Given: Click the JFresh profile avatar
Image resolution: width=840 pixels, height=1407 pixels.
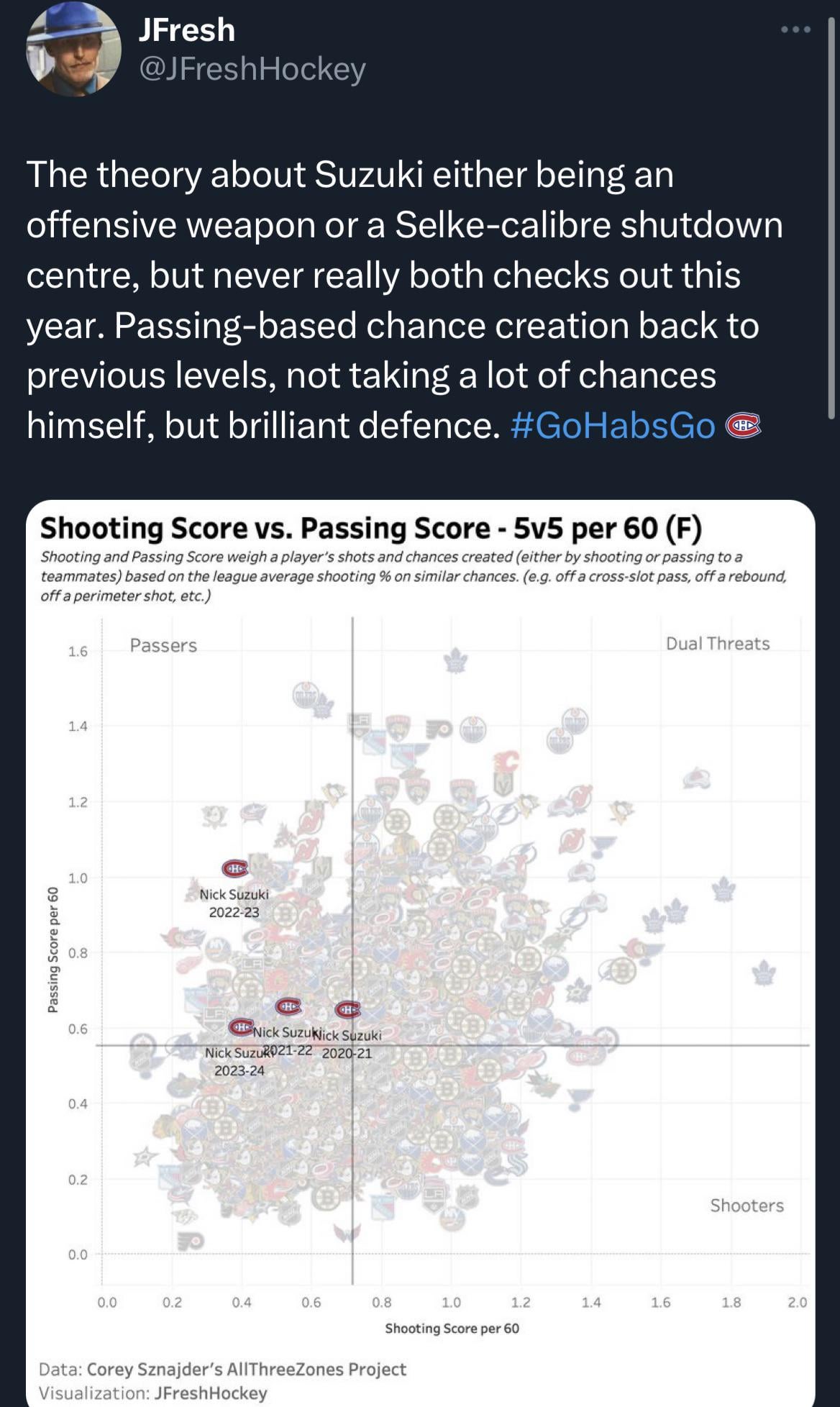Looking at the screenshot, I should tap(73, 50).
